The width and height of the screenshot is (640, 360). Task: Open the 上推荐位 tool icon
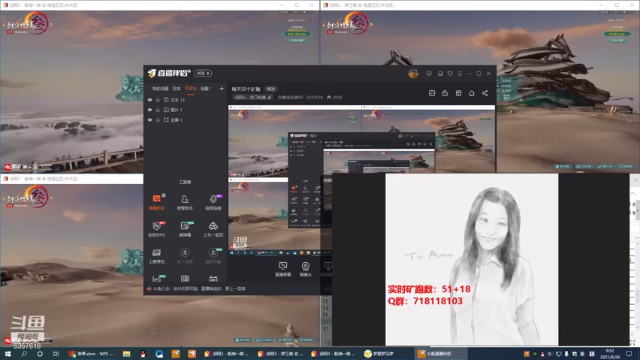click(157, 256)
